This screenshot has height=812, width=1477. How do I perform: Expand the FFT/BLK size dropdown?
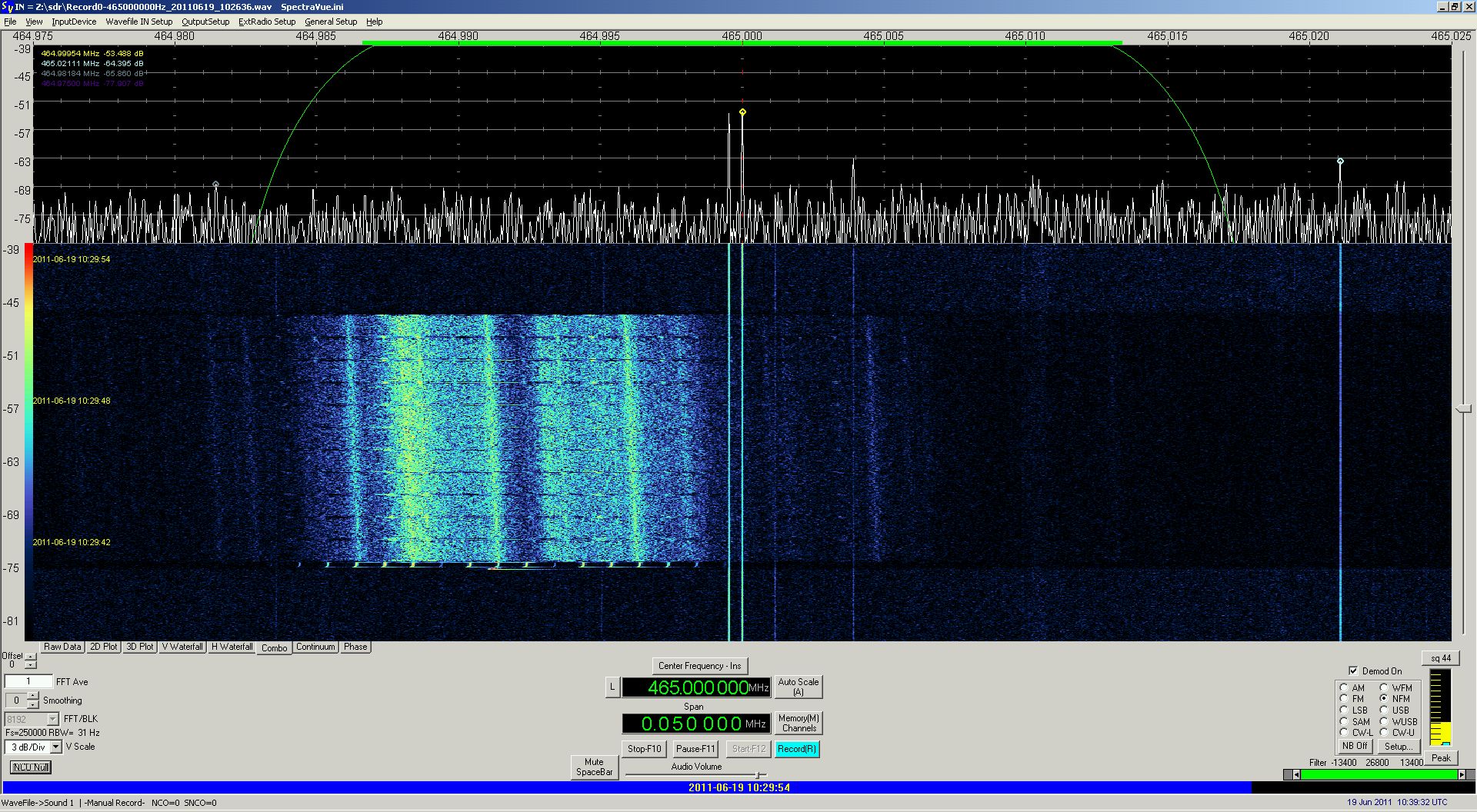pos(52,719)
